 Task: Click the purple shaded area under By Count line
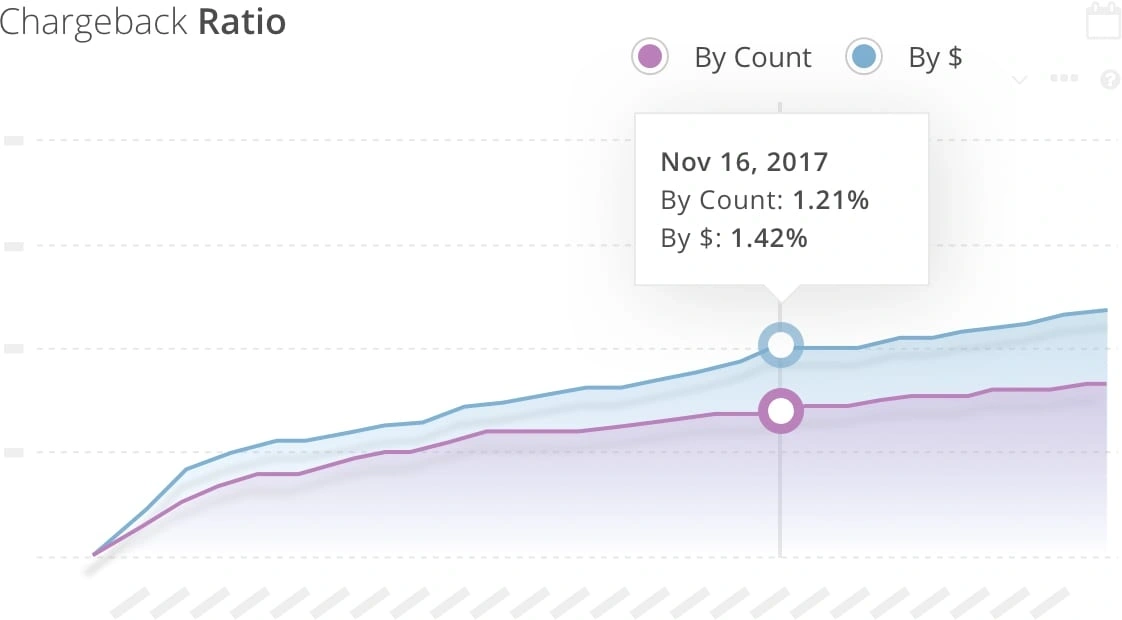pos(600,490)
